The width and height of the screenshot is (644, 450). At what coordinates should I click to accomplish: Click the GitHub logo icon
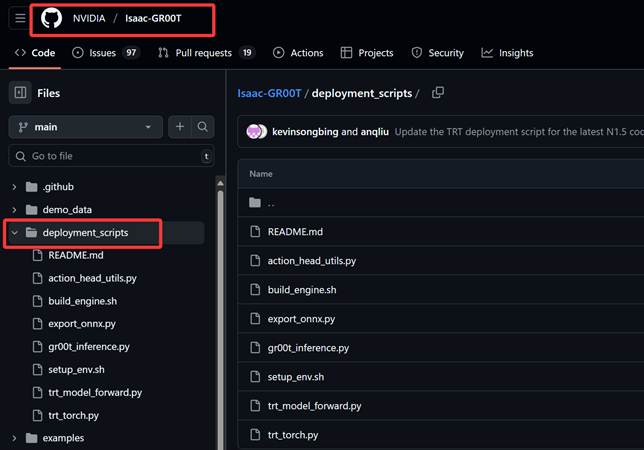click(51, 19)
